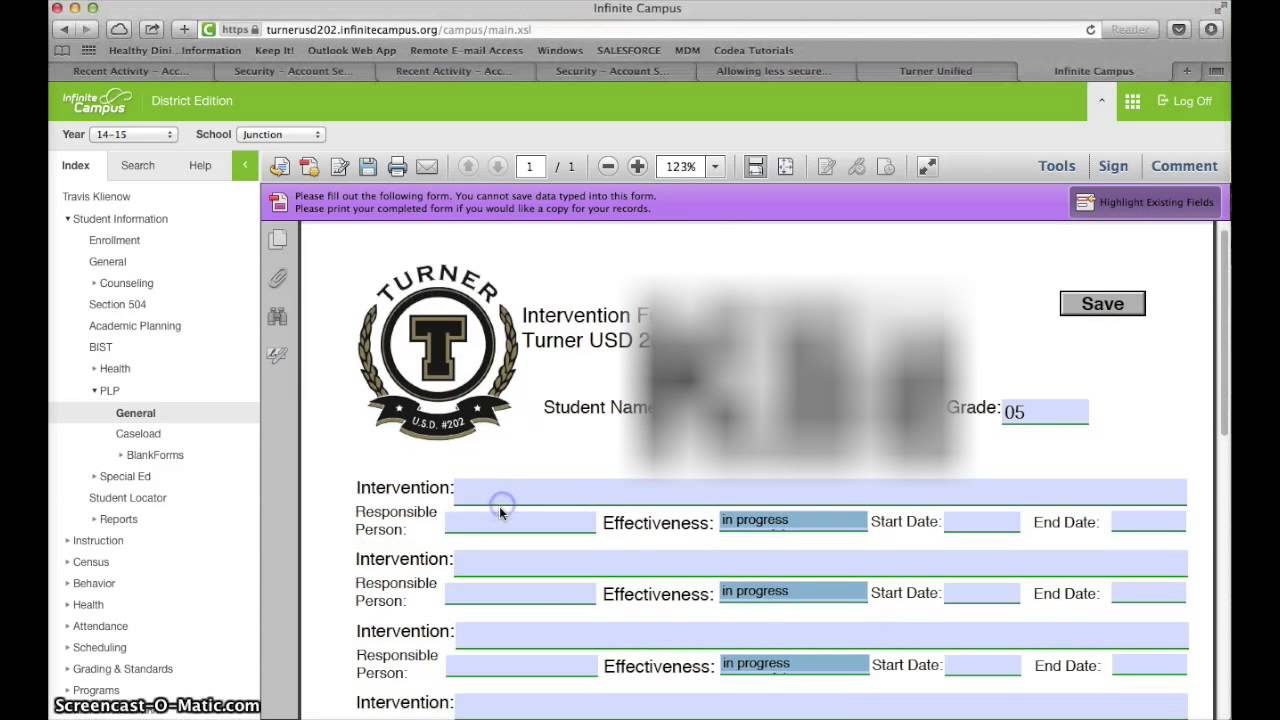Click the floppy disk save icon
The image size is (1280, 720).
368,166
